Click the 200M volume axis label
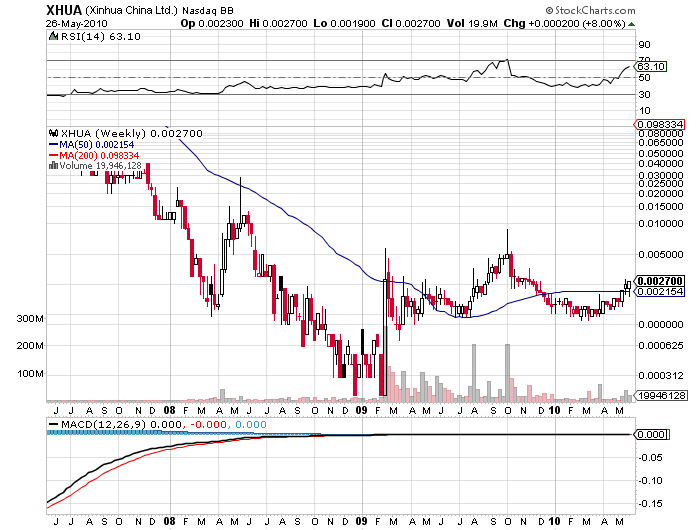700x530 pixels. [x=30, y=346]
